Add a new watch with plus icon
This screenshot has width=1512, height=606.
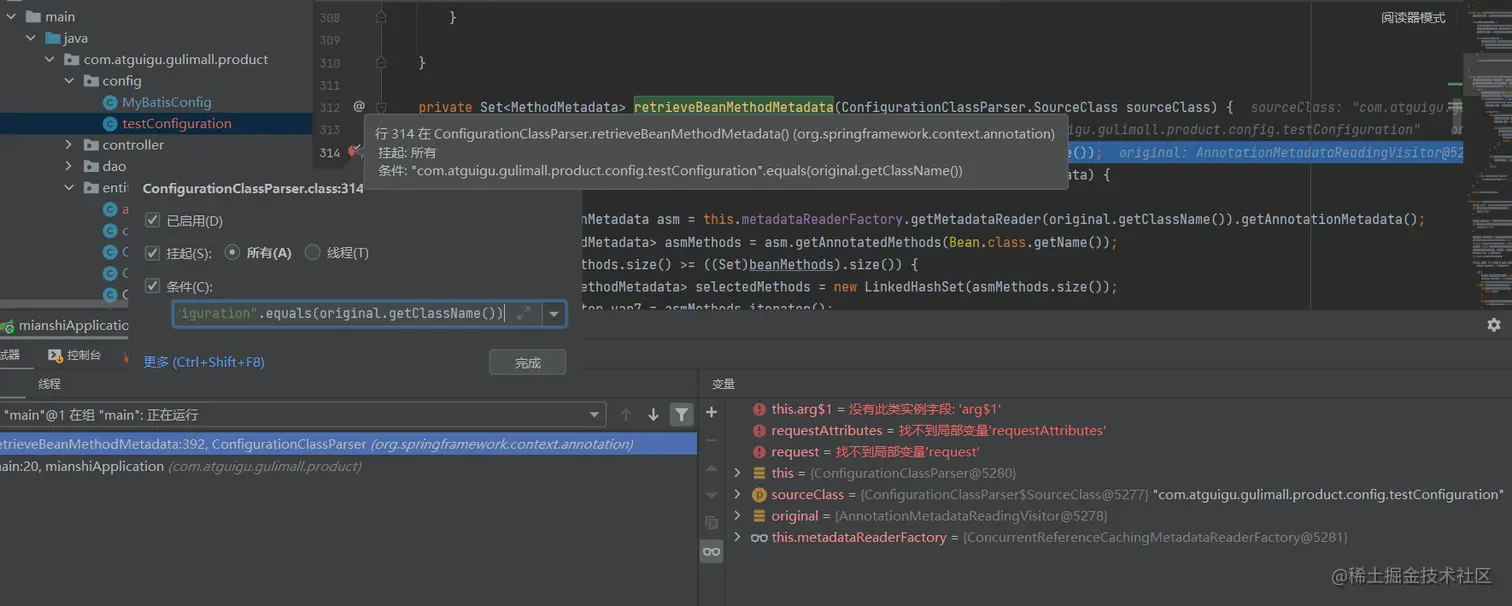click(x=711, y=412)
